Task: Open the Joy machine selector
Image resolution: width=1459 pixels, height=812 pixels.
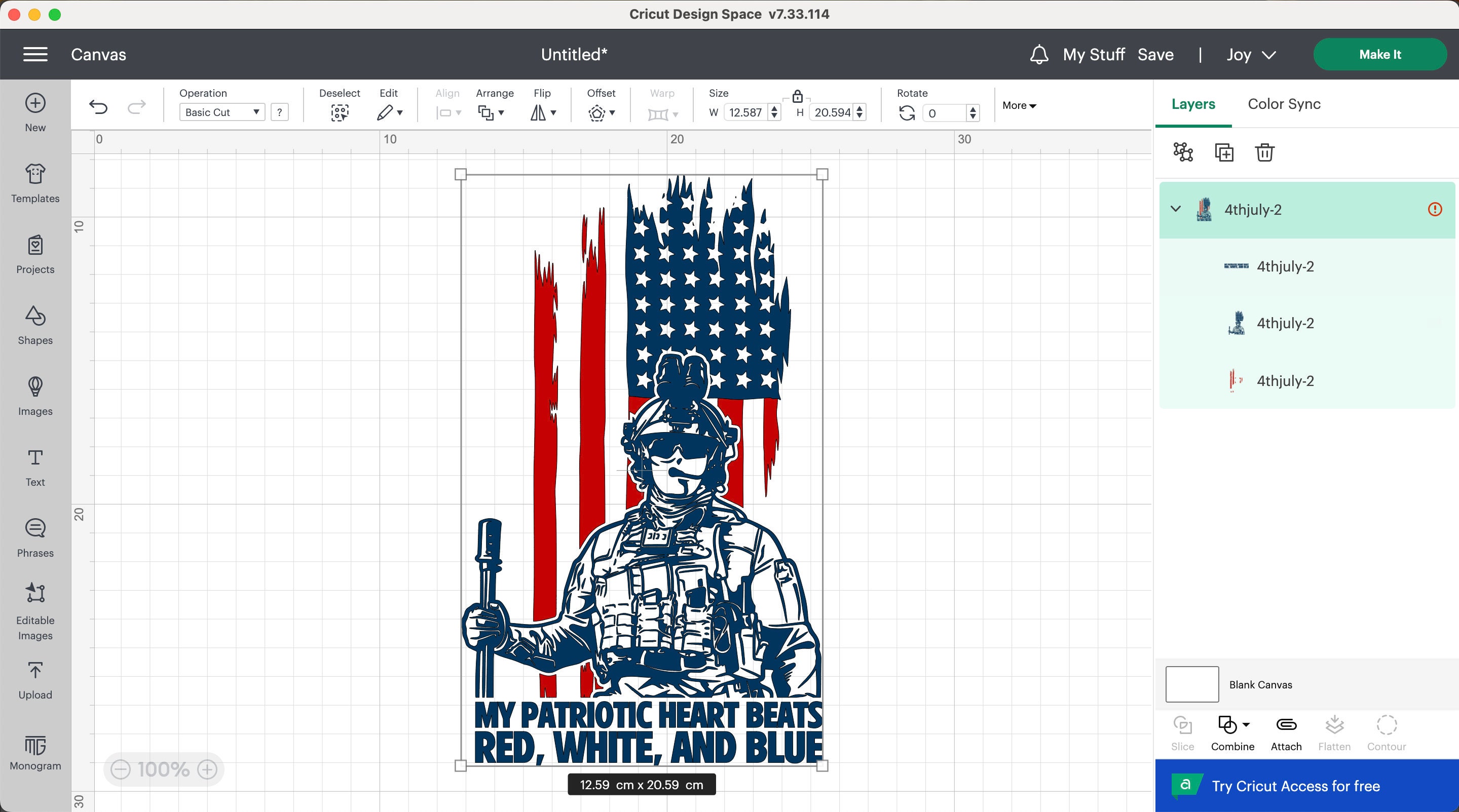Action: (1251, 54)
